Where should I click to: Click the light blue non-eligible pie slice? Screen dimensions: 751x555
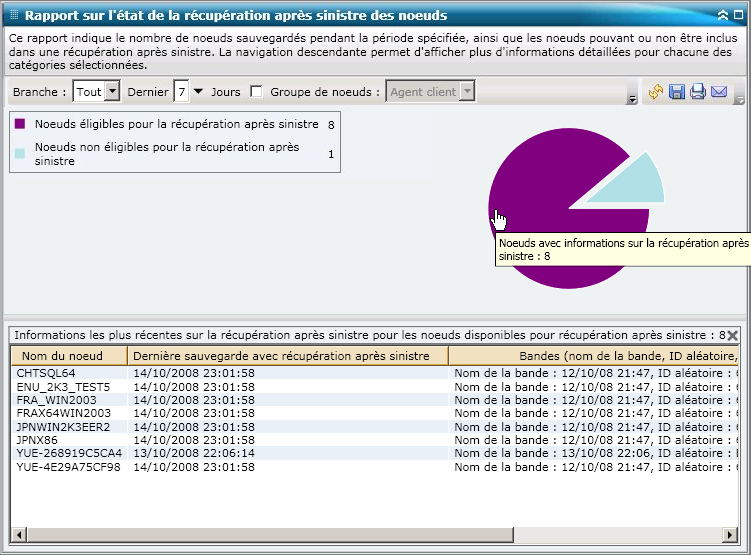pyautogui.click(x=635, y=184)
